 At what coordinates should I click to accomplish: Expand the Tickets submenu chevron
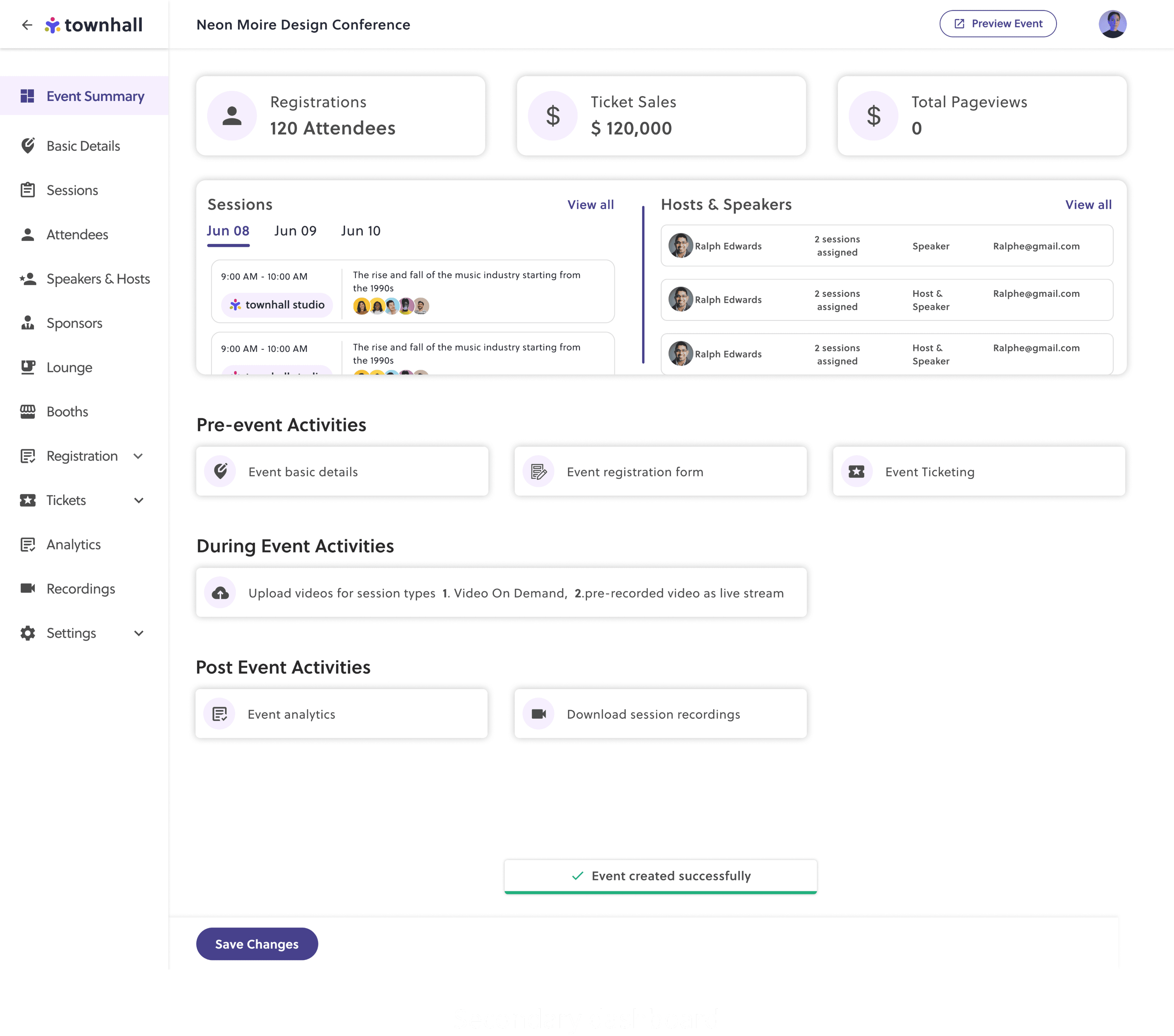(x=138, y=500)
